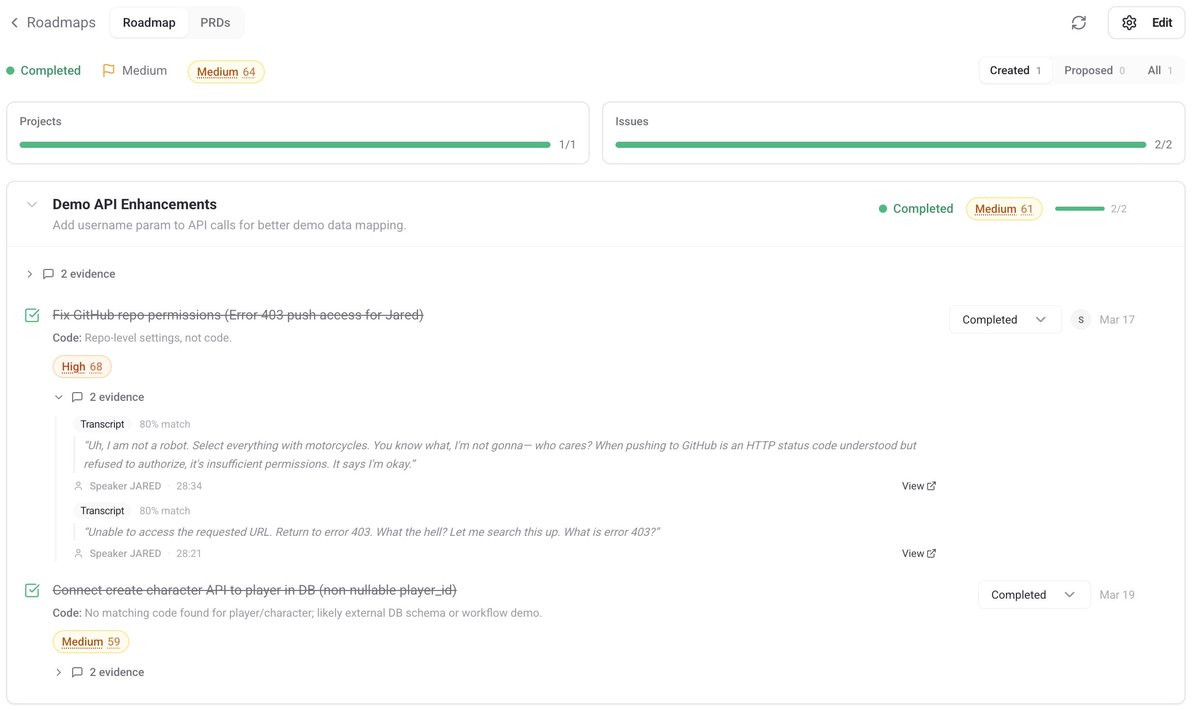1200x710 pixels.
Task: Go back to Roadmaps via the back arrow
Action: point(14,22)
